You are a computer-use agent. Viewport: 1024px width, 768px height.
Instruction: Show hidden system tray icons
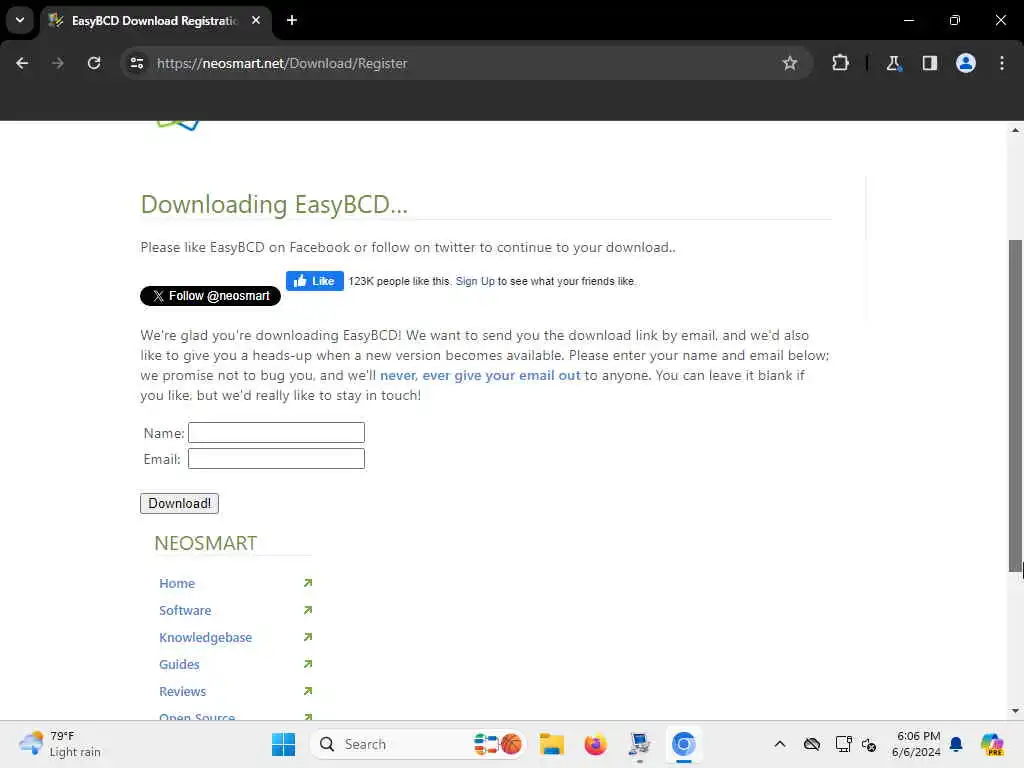coord(780,744)
